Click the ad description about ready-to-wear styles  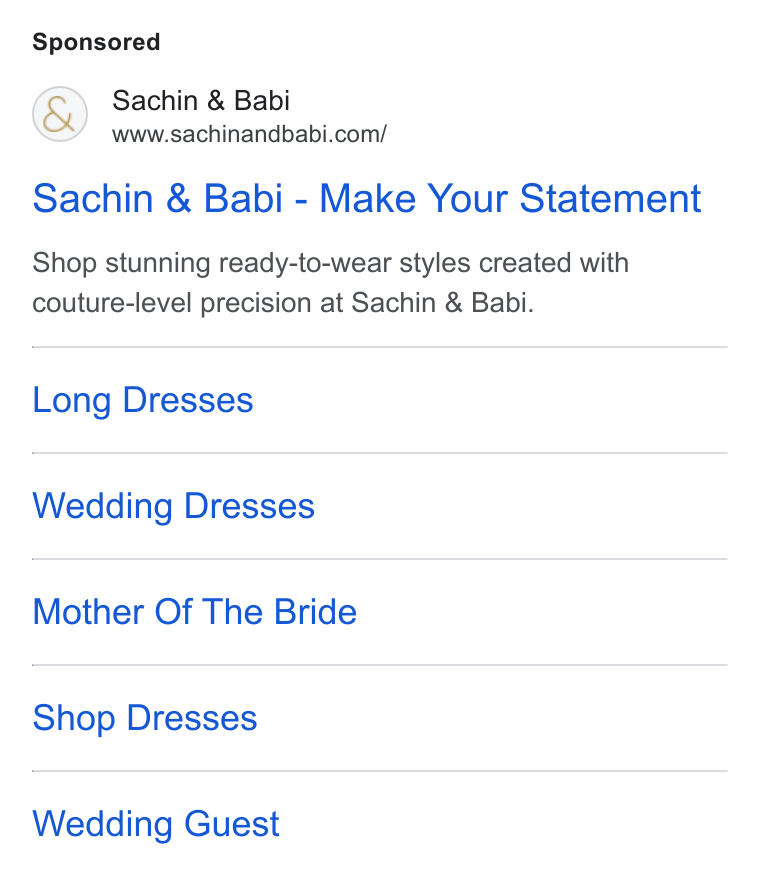pyautogui.click(x=330, y=283)
